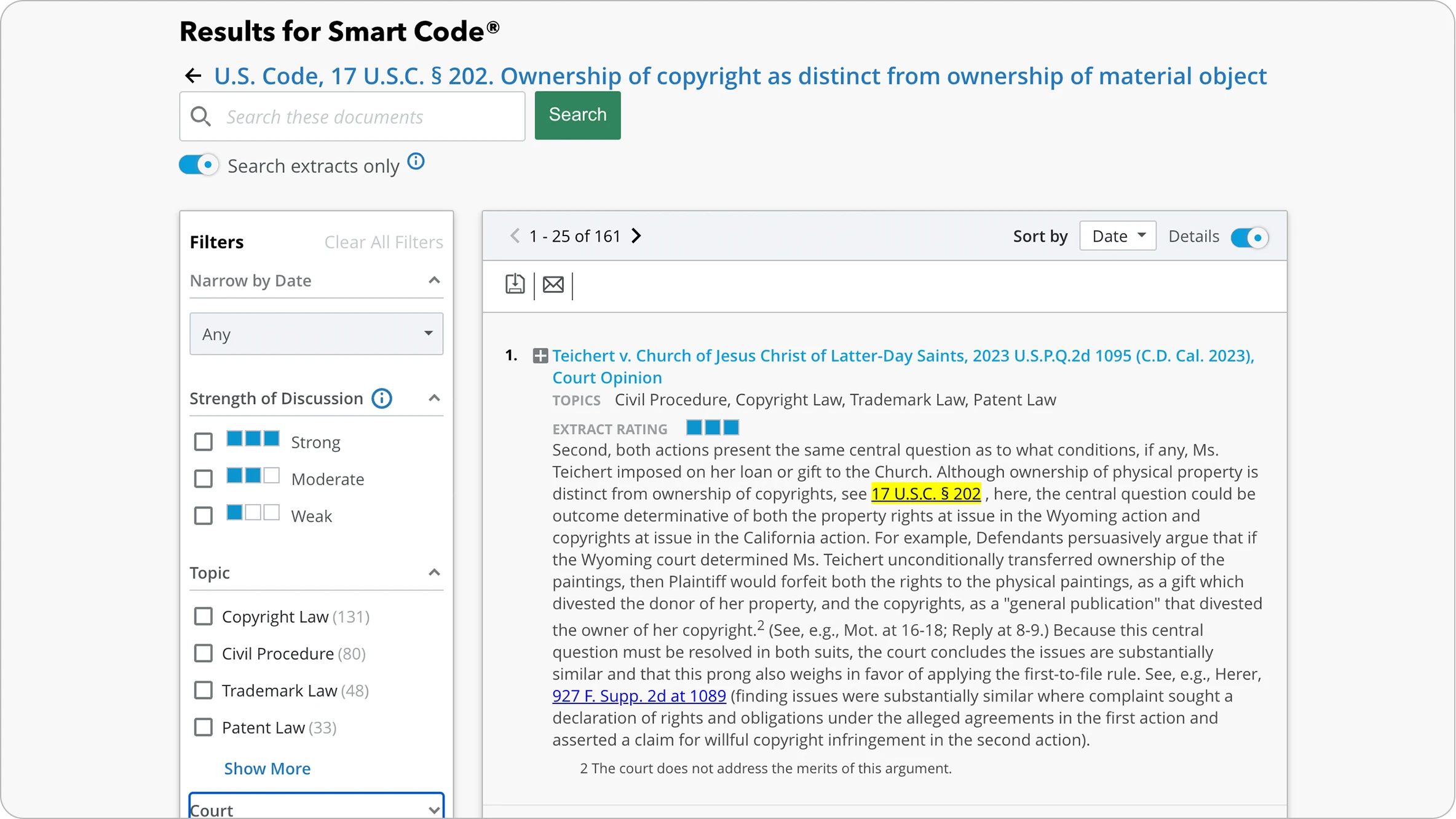Disable Search extracts only toggle
The image size is (1456, 819).
199,165
